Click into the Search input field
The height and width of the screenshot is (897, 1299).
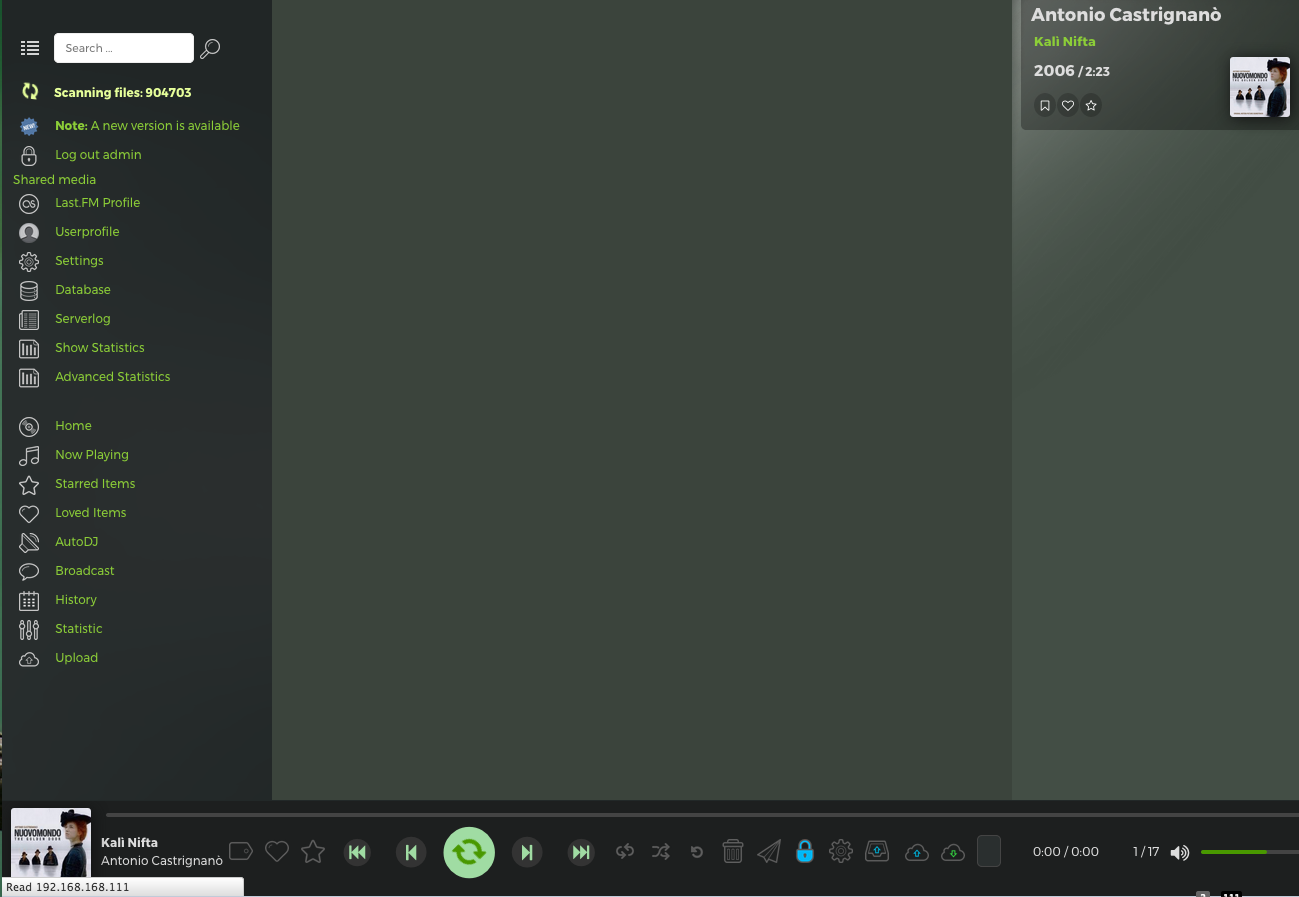pyautogui.click(x=123, y=48)
